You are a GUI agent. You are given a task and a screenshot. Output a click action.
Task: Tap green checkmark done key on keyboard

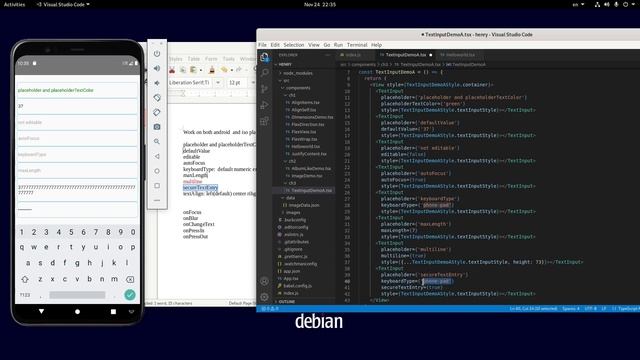(130, 295)
